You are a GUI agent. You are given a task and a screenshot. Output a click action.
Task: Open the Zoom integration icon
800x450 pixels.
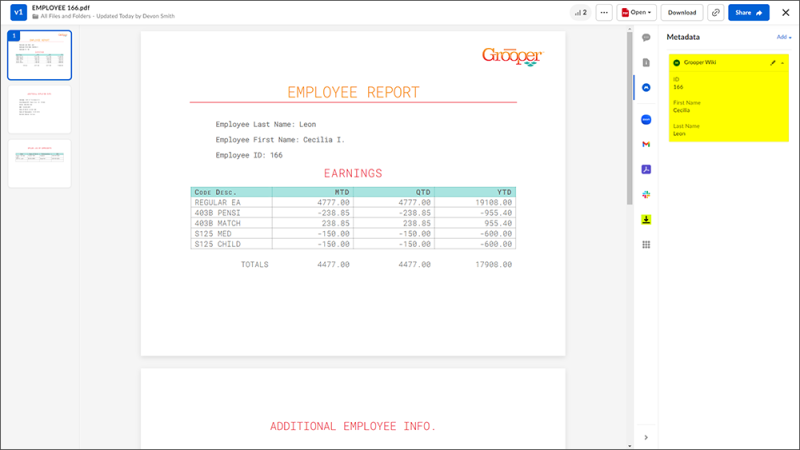pyautogui.click(x=646, y=119)
